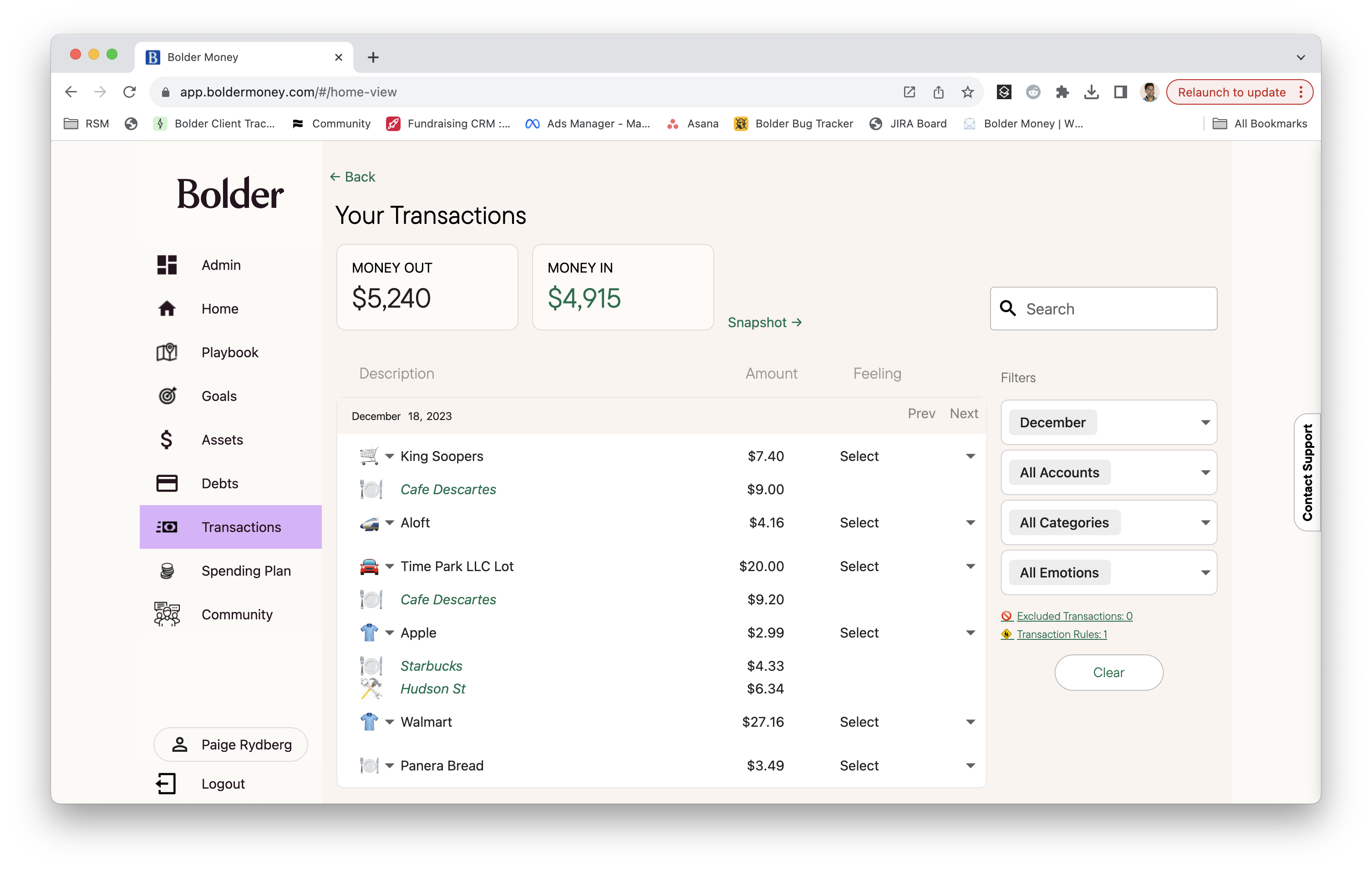Click Time Park LLC Lot car icon
Image resolution: width=1372 pixels, height=871 pixels.
click(369, 566)
